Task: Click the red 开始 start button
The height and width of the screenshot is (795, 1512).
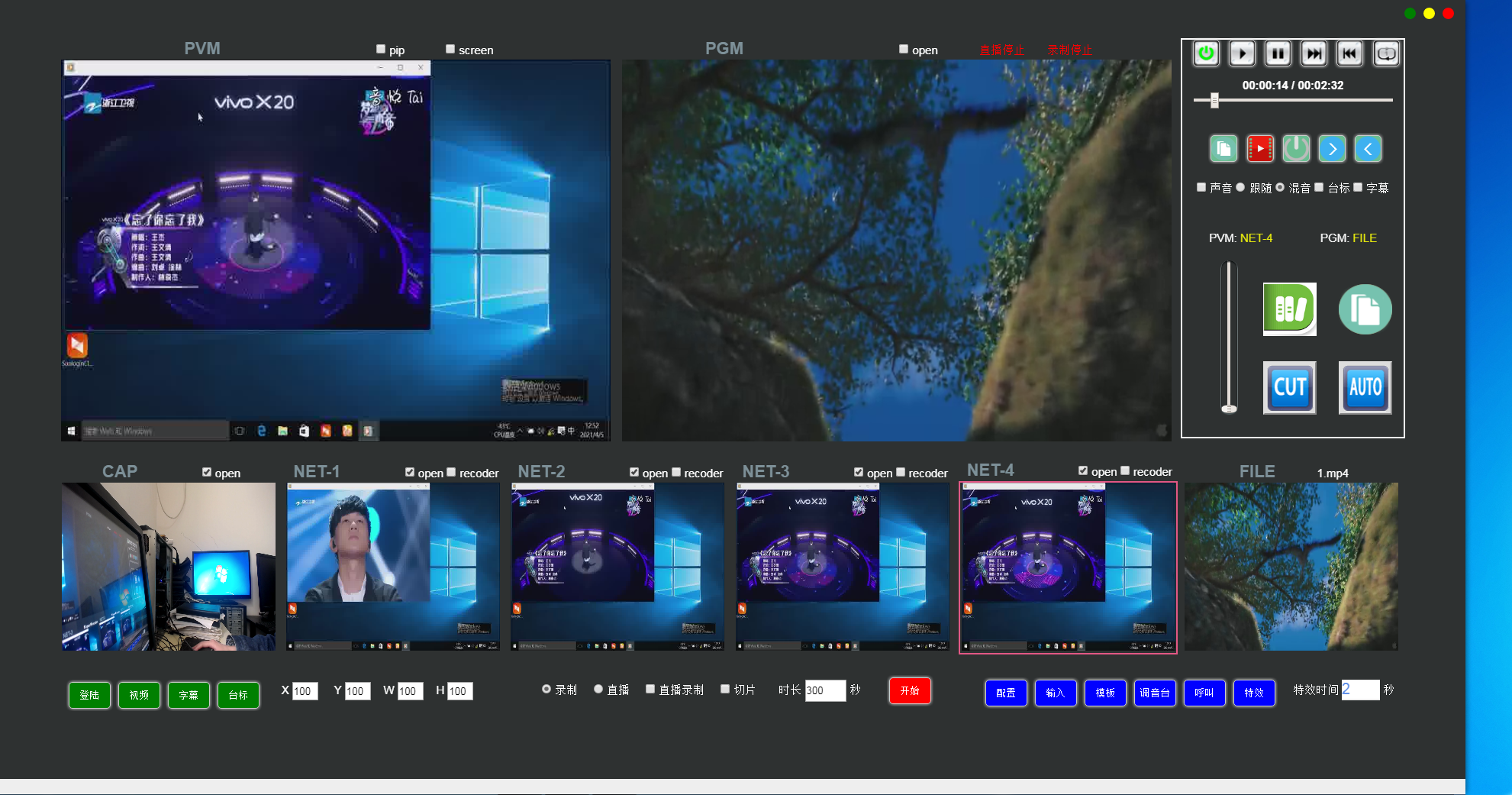Action: click(x=909, y=691)
